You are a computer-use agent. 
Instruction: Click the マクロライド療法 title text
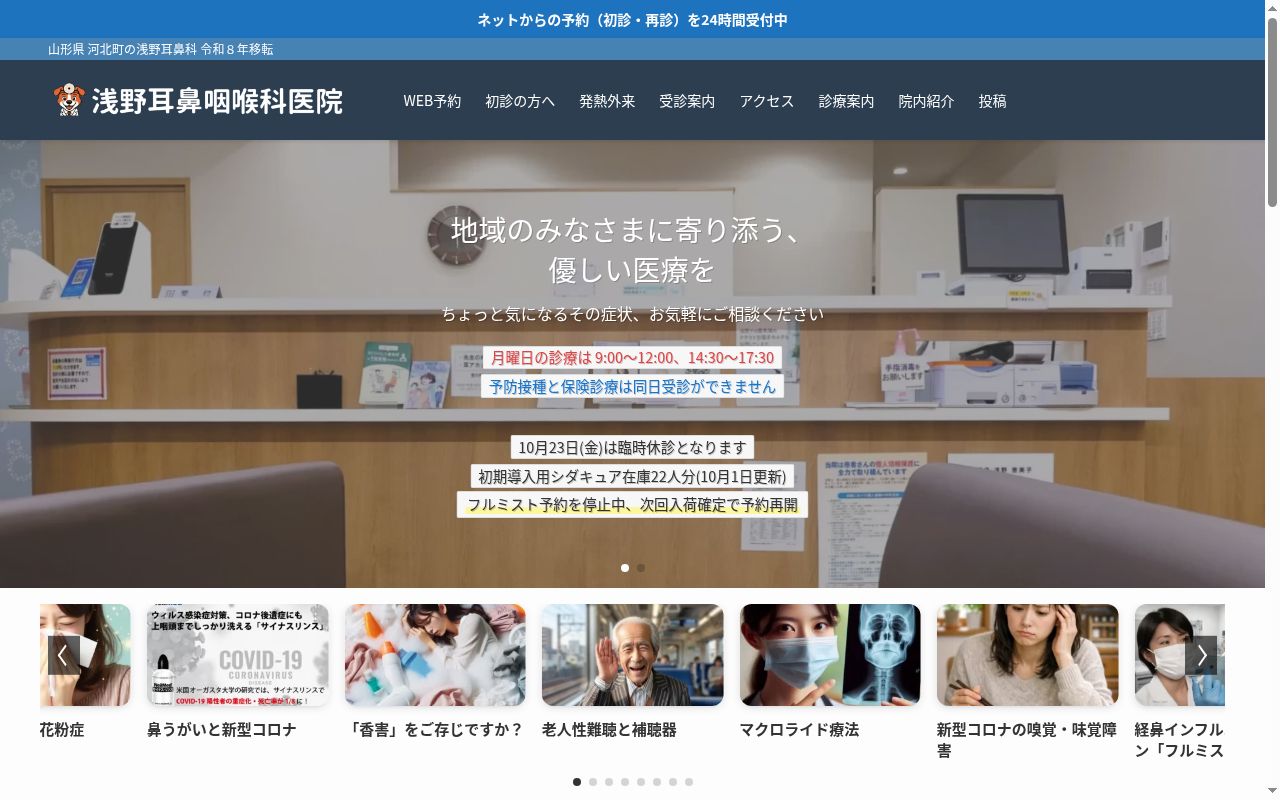point(799,730)
